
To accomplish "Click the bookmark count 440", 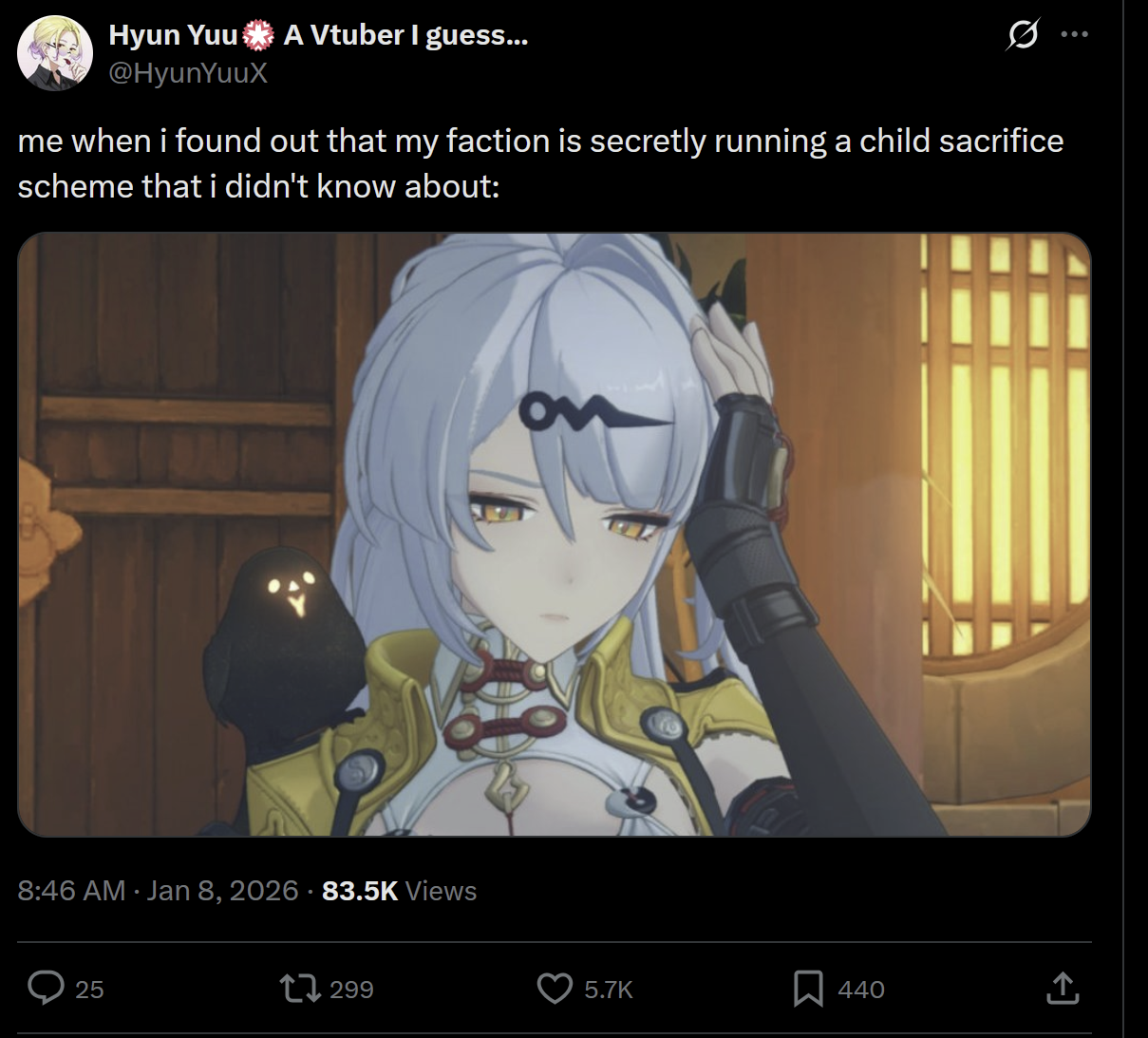I will coord(861,990).
